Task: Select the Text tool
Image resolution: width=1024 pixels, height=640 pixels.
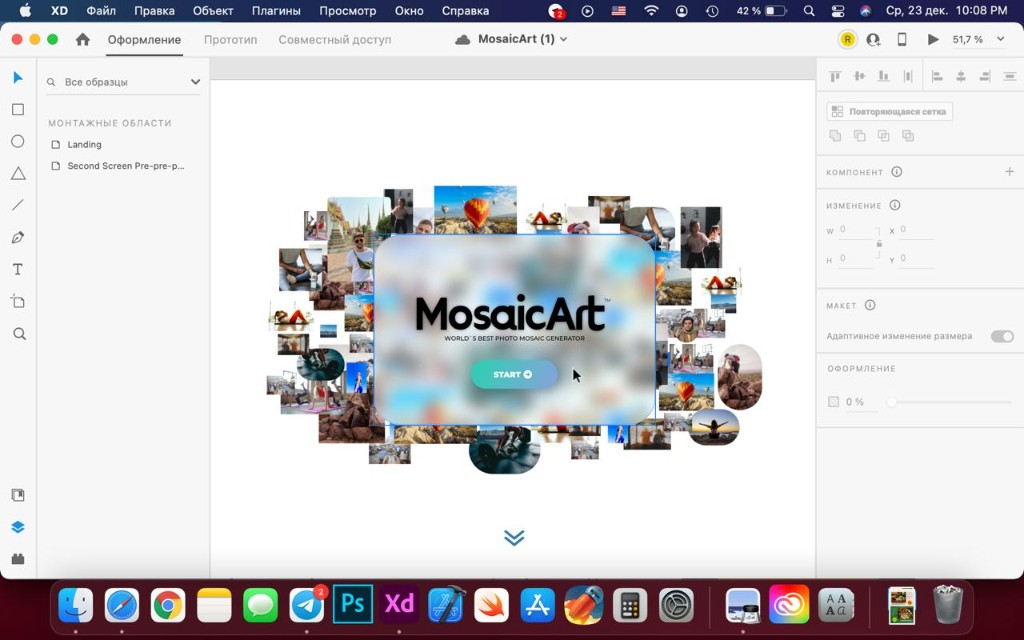Action: 18,269
